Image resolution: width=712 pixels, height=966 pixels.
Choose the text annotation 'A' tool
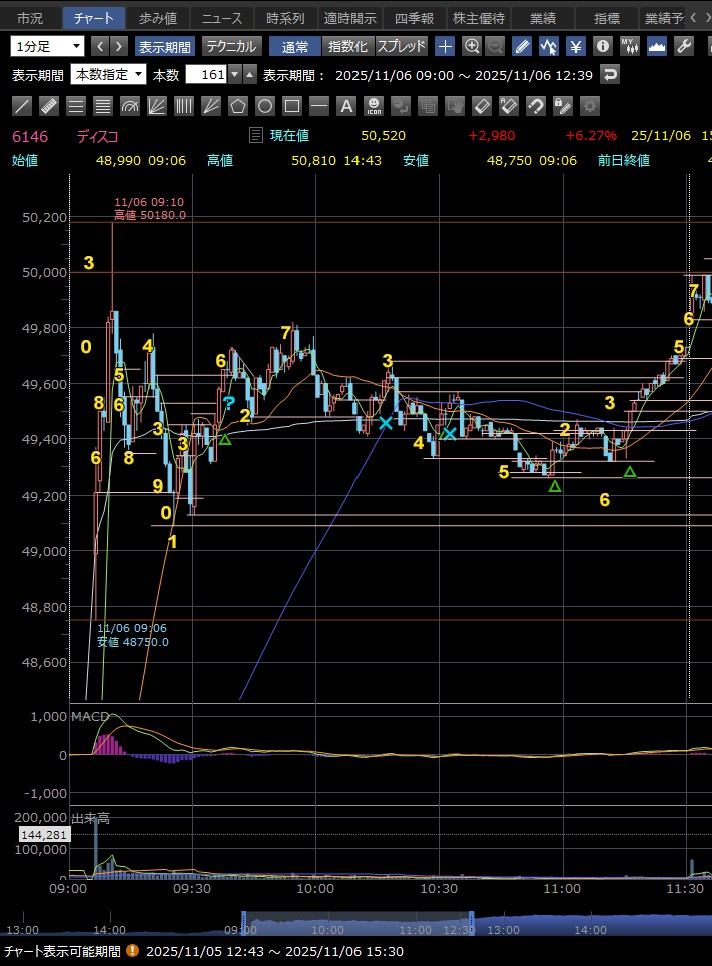pos(346,106)
